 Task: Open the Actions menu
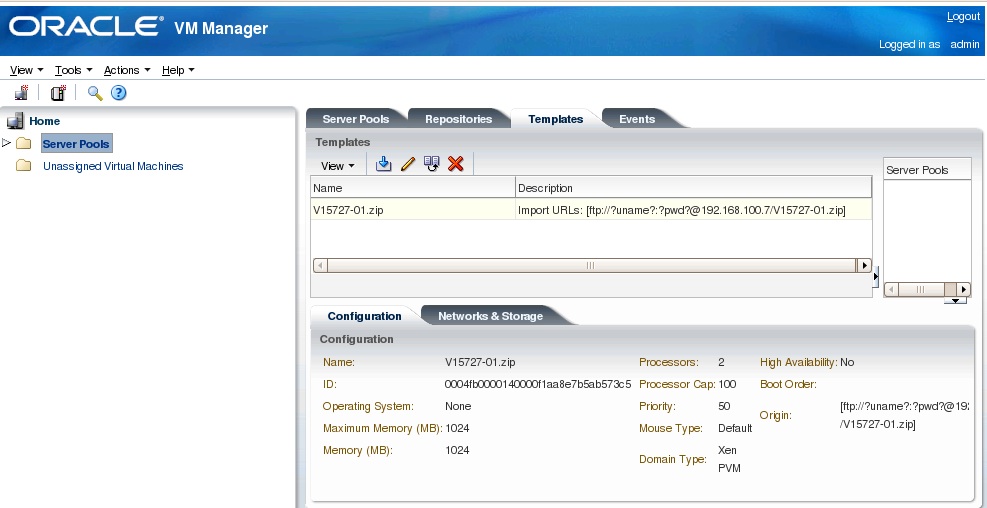pos(127,71)
